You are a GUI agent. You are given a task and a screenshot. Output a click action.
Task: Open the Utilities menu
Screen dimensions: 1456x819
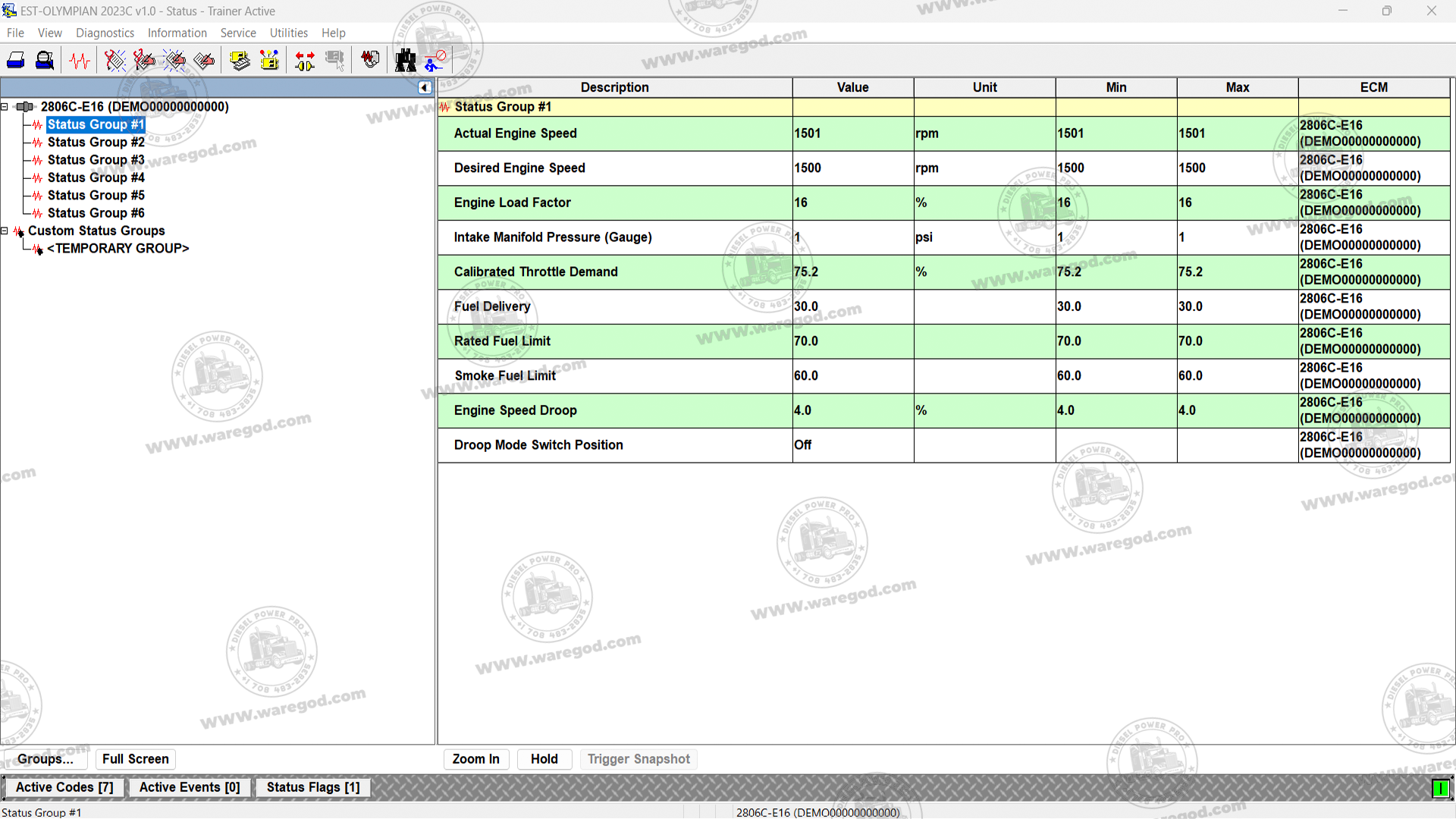click(x=288, y=33)
